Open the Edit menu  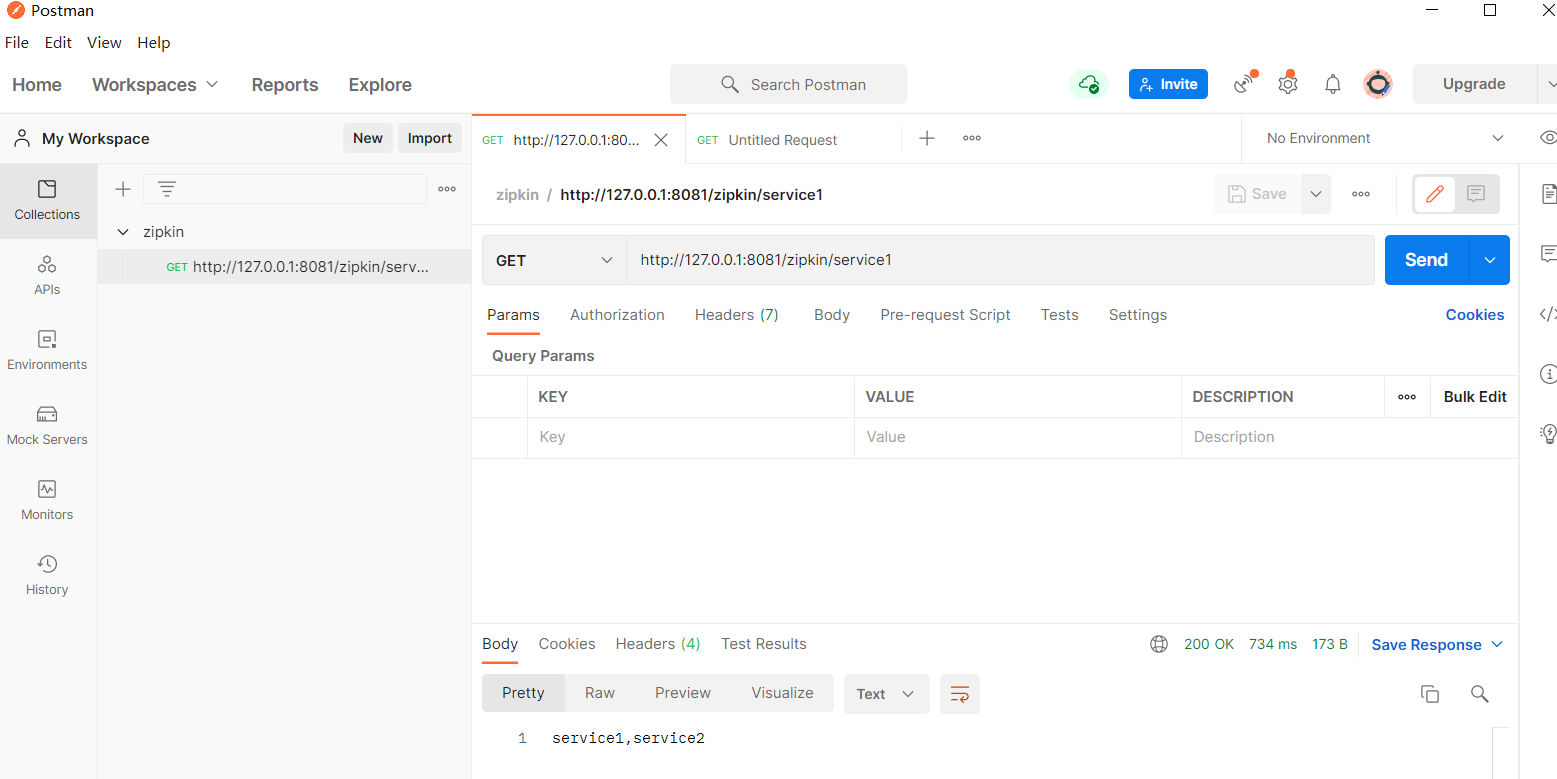pyautogui.click(x=58, y=43)
